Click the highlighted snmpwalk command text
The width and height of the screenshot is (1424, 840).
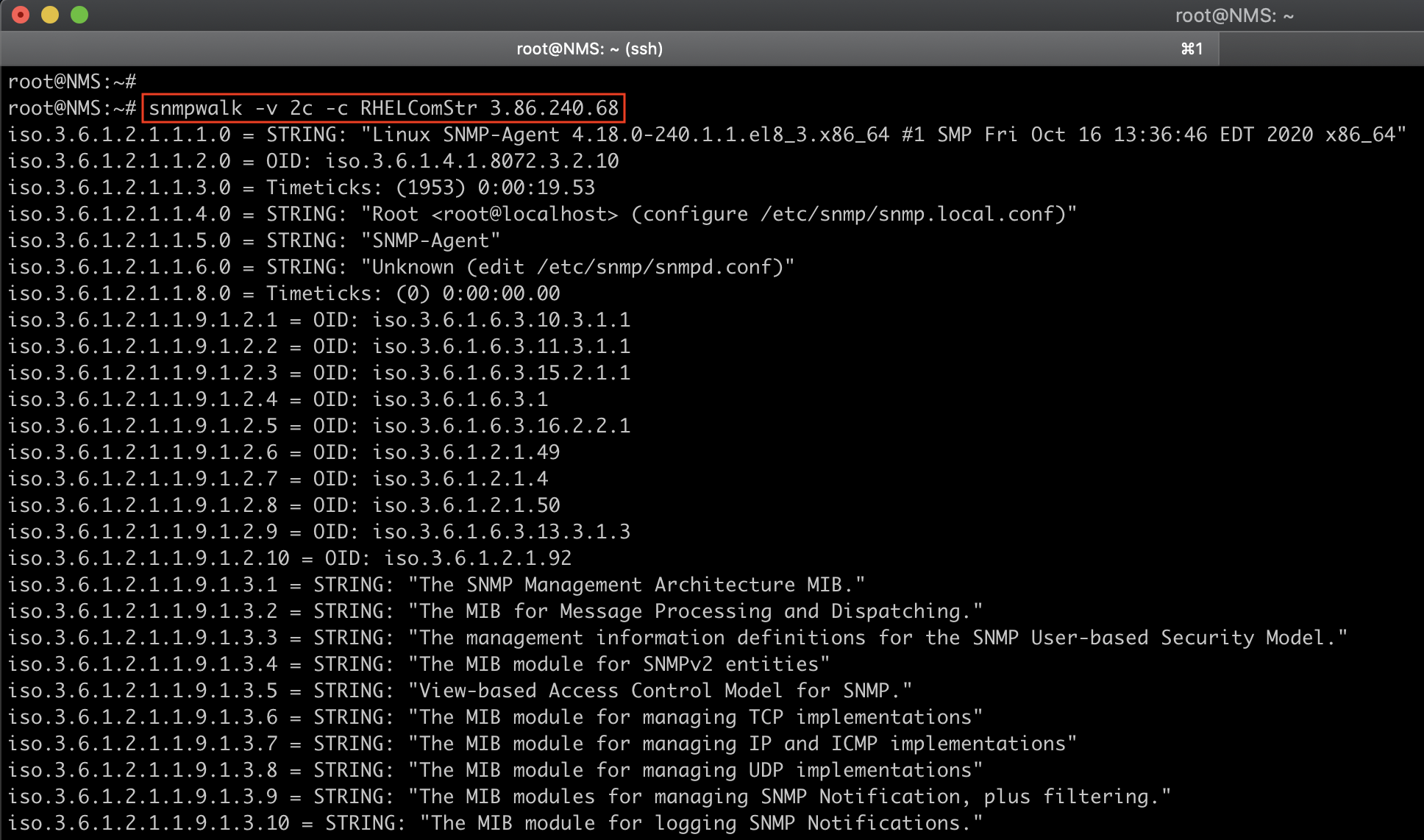coord(383,108)
